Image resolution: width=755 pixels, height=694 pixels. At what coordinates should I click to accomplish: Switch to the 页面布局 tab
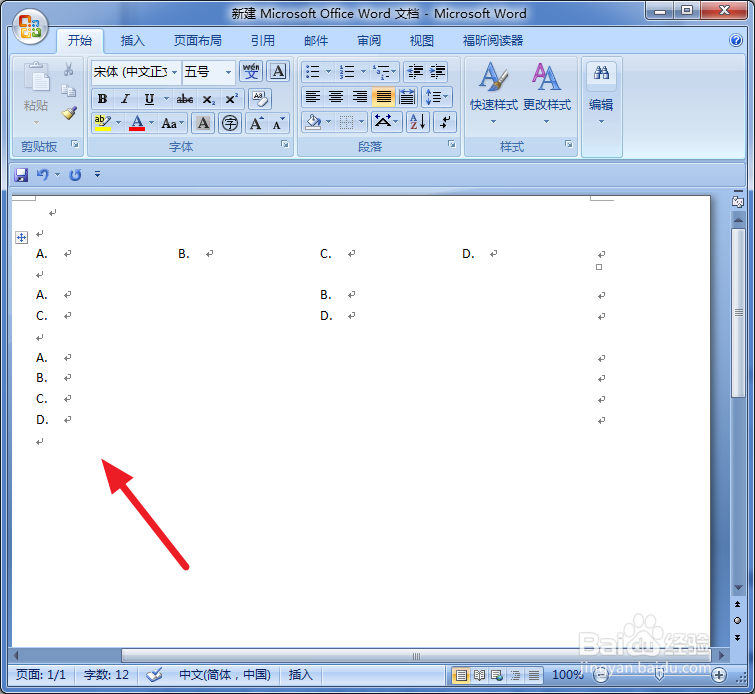(197, 41)
